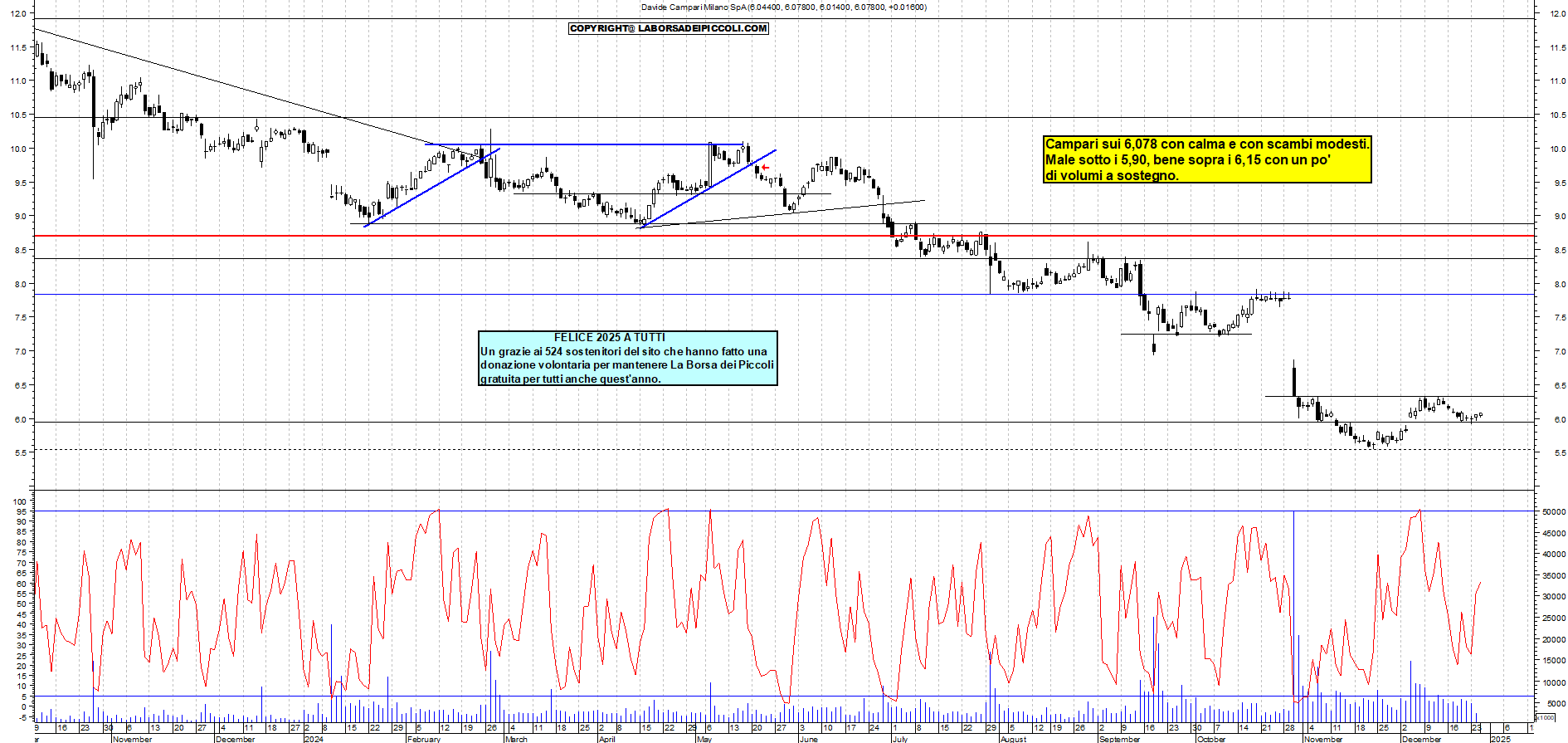
Task: Click the May month label
Action: (704, 739)
